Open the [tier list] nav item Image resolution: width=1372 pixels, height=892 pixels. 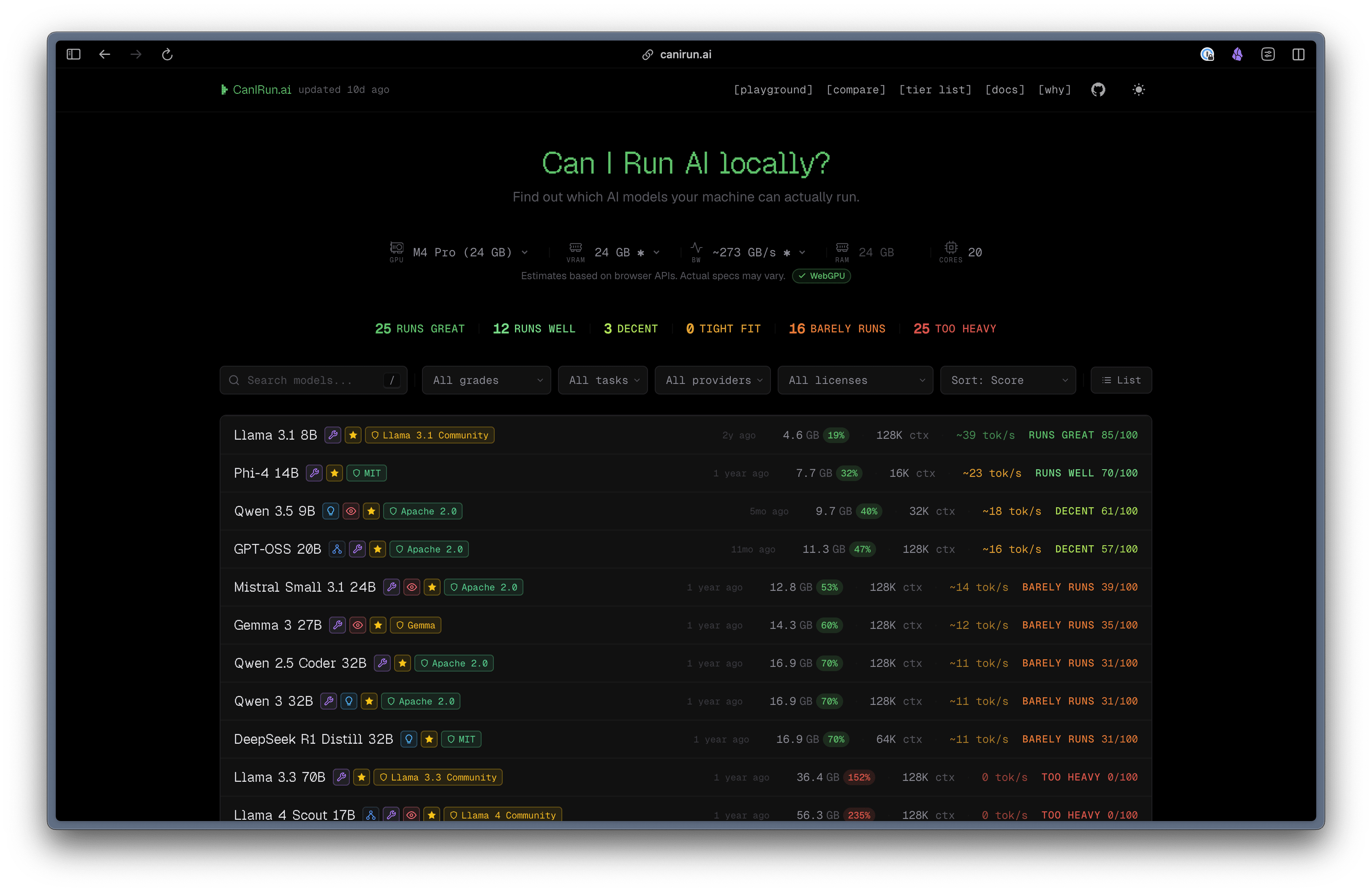pos(935,89)
